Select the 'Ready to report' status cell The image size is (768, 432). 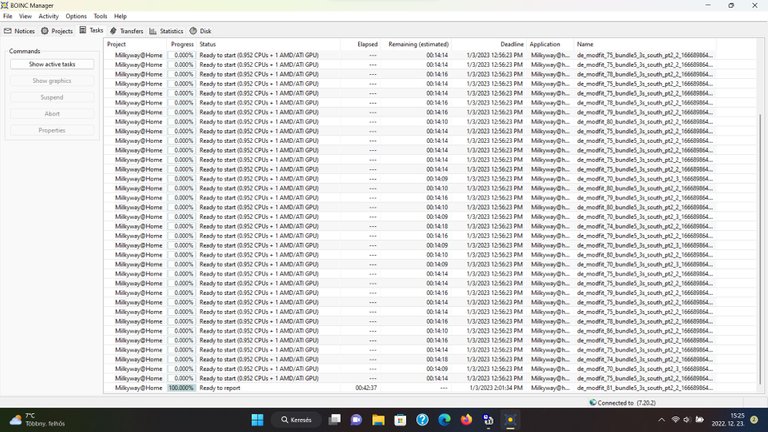(220, 388)
